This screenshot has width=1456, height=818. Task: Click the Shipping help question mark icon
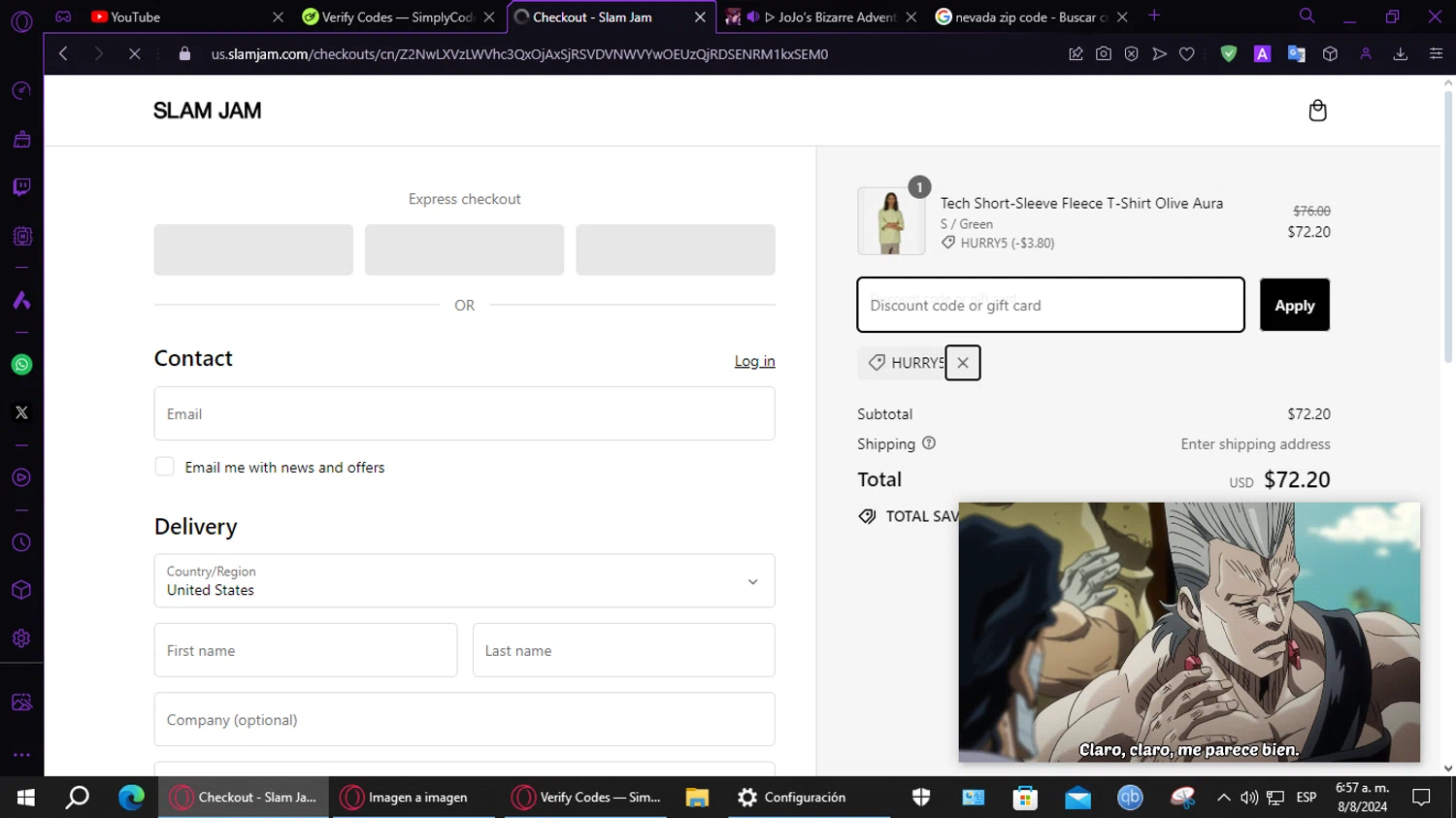coord(929,443)
